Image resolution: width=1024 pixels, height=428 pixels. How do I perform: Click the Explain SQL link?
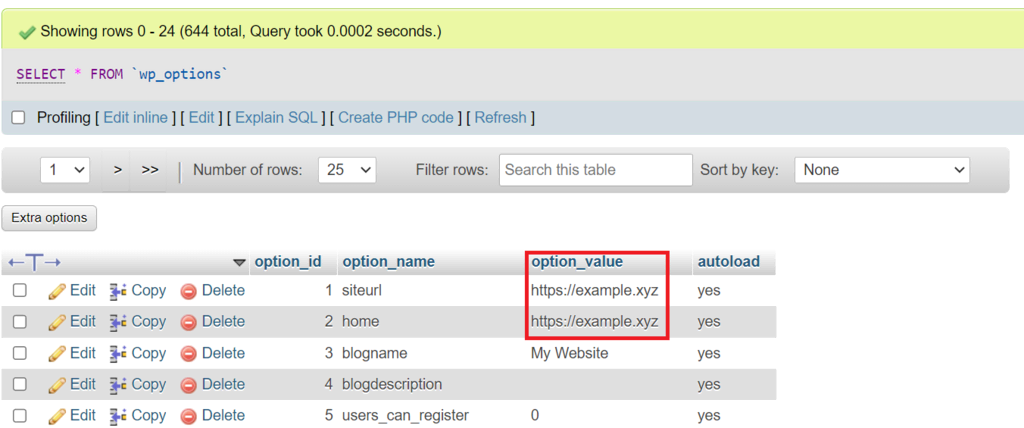click(x=275, y=118)
